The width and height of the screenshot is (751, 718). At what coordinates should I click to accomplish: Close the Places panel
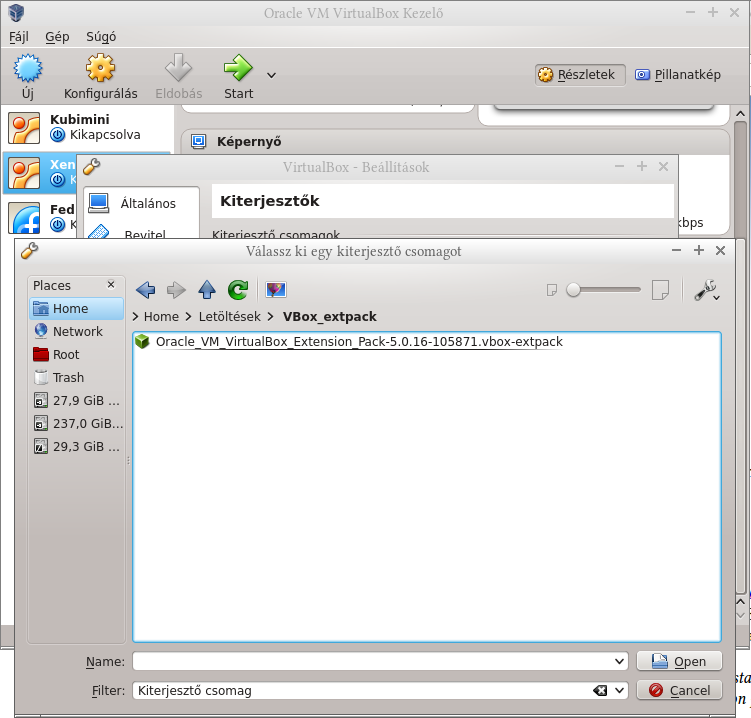click(x=111, y=285)
